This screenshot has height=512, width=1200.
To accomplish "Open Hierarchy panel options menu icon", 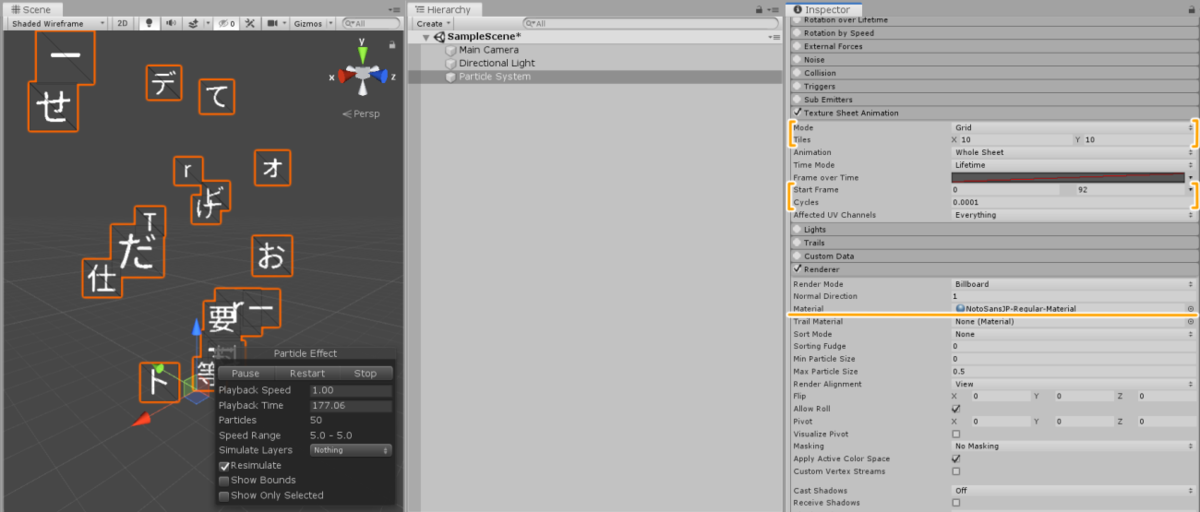I will (x=775, y=9).
